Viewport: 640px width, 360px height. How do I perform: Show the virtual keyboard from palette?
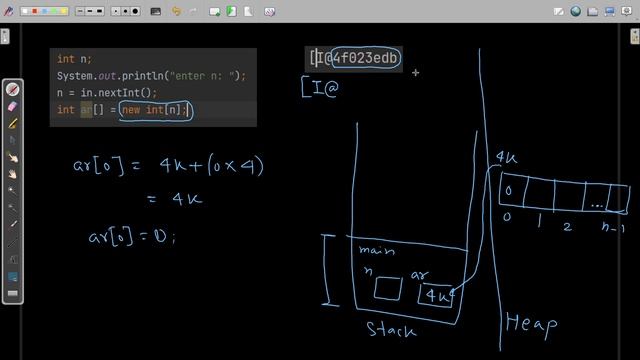[13, 293]
